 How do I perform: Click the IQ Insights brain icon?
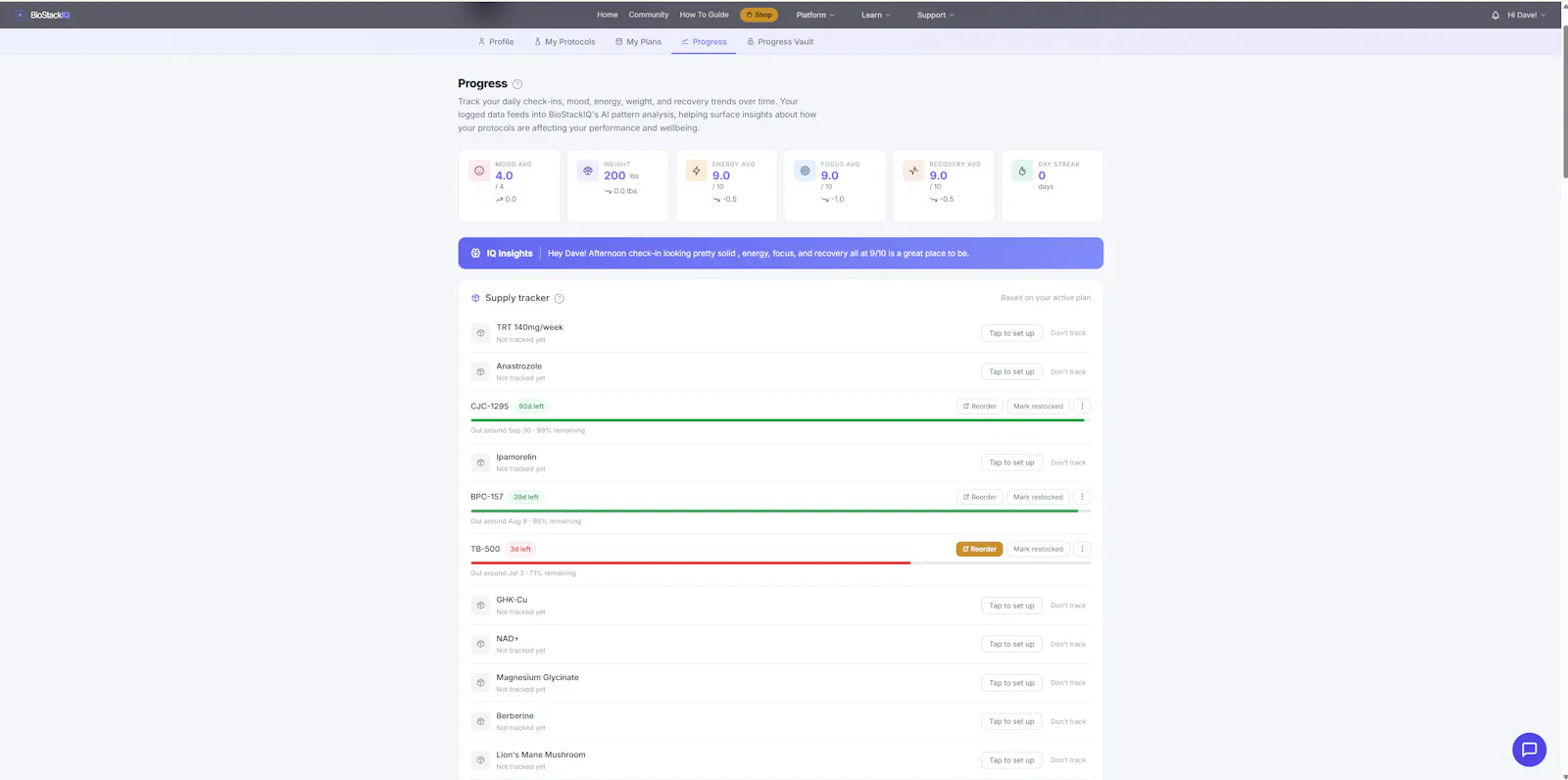pos(476,253)
